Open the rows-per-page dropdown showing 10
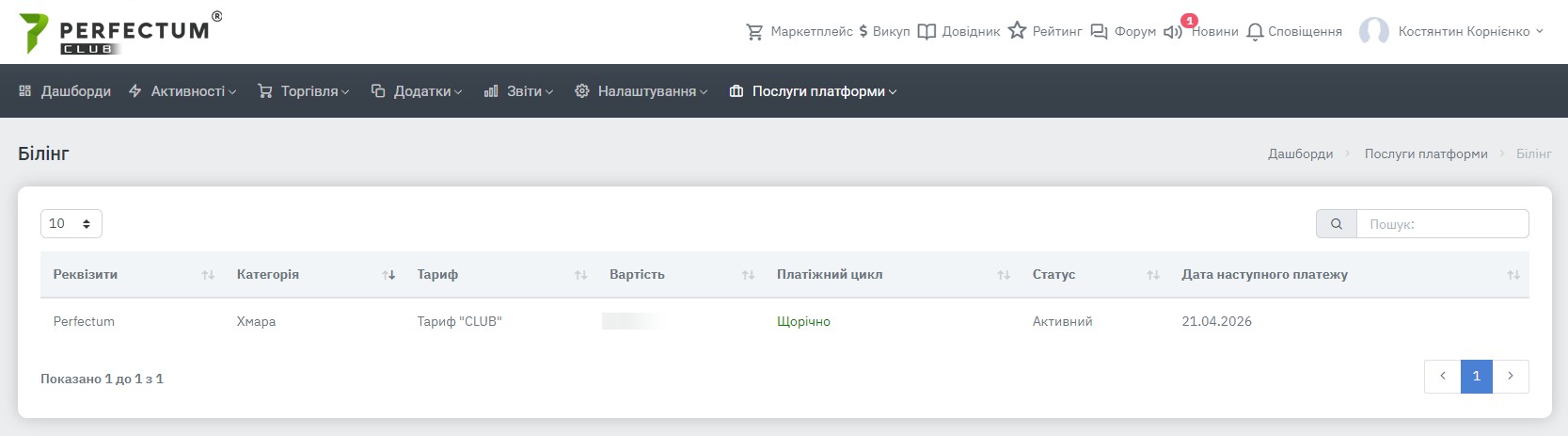 [x=71, y=224]
